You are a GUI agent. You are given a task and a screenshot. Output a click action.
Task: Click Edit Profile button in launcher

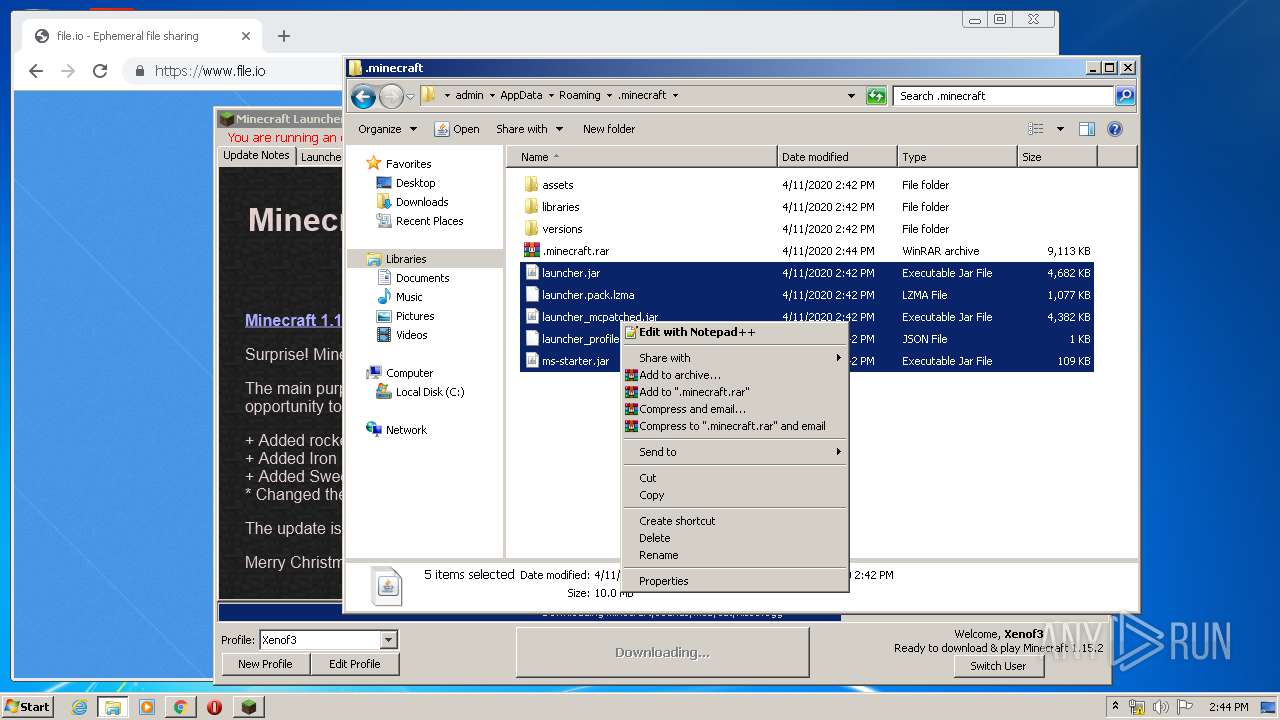(354, 664)
